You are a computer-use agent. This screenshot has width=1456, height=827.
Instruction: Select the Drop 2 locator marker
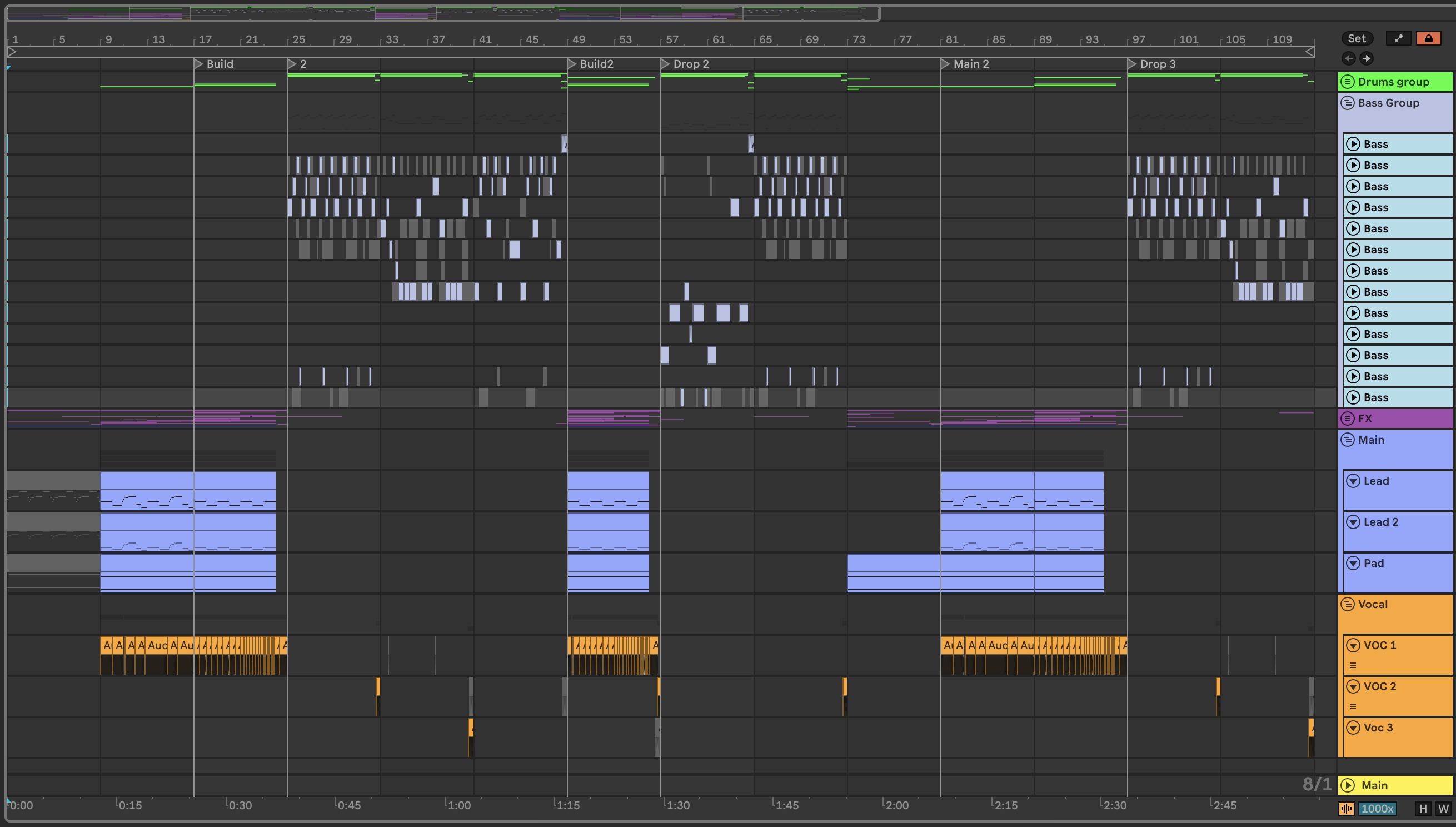tap(666, 64)
